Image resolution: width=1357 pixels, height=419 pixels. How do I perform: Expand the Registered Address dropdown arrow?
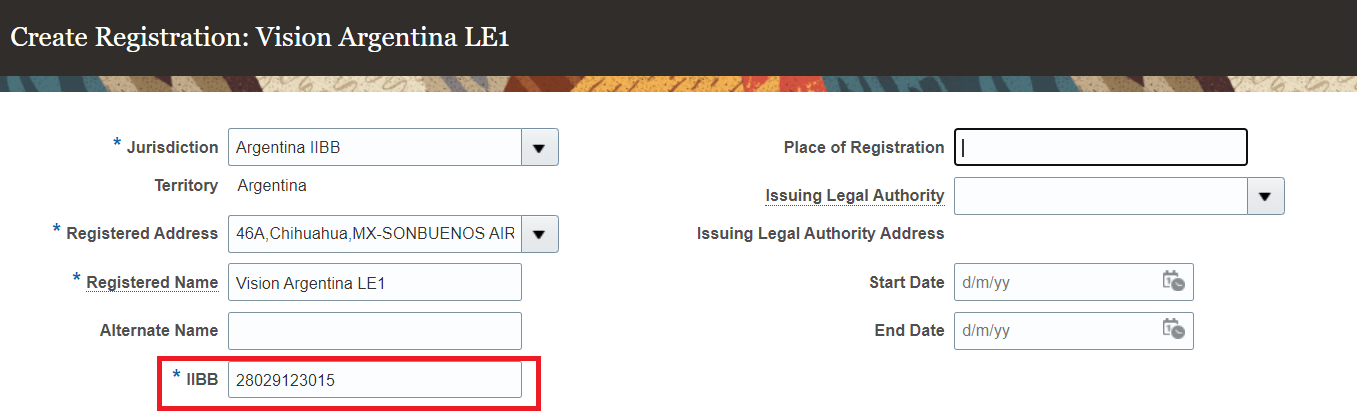point(539,234)
